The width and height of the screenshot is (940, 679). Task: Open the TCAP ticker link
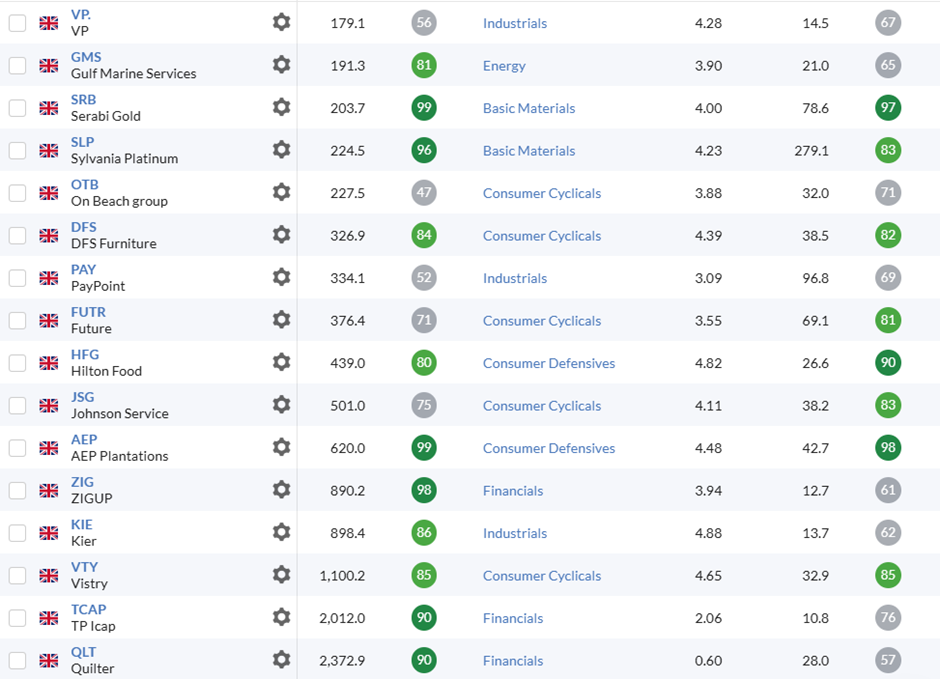(x=88, y=610)
